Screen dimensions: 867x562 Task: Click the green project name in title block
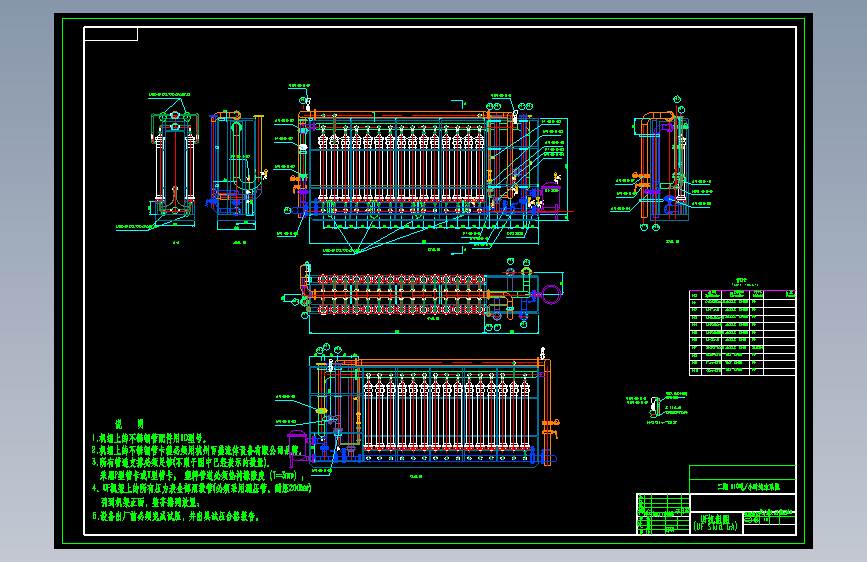(x=748, y=487)
